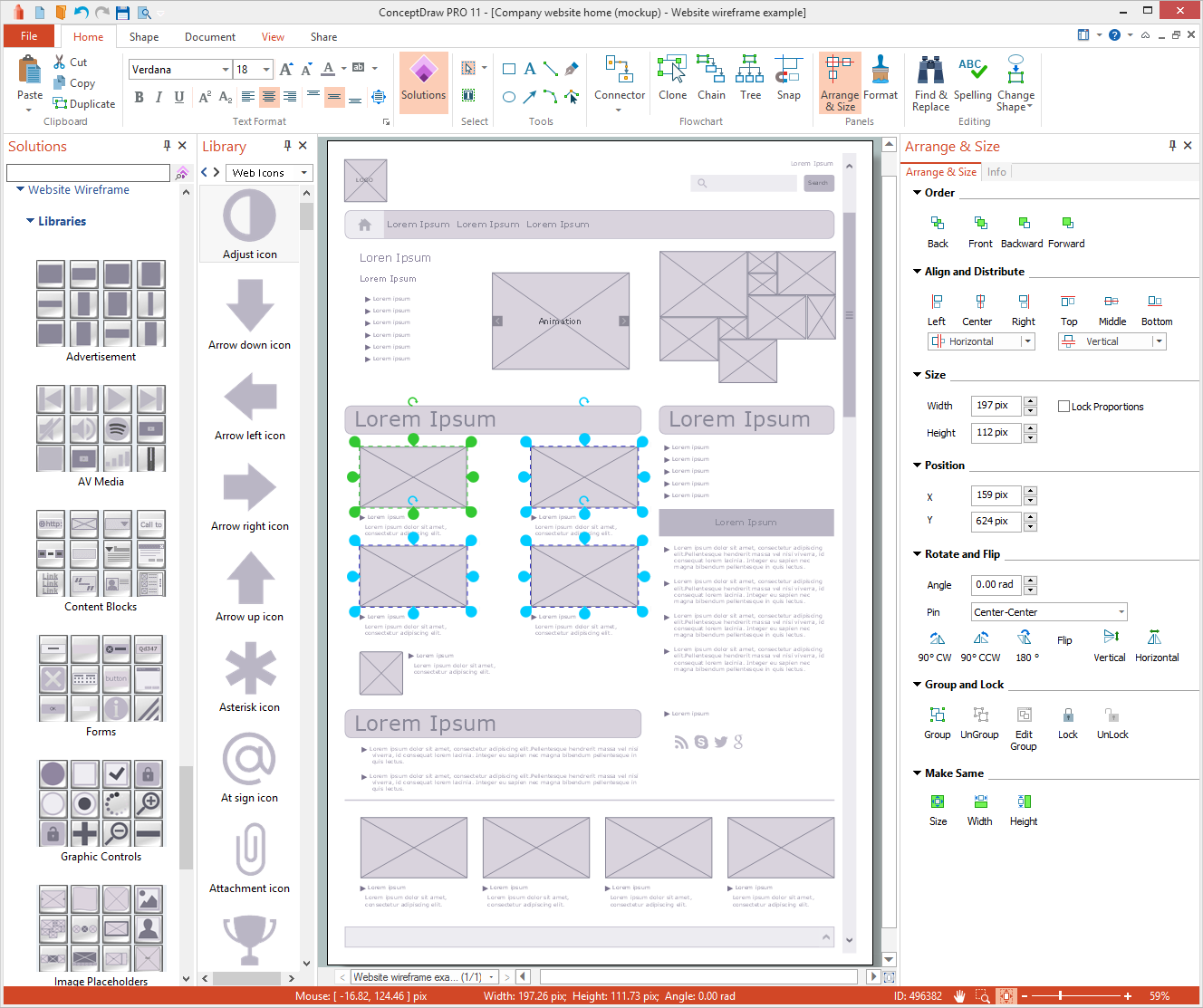Collapse the Libraries section
The width and height of the screenshot is (1203, 1008).
pyautogui.click(x=30, y=220)
